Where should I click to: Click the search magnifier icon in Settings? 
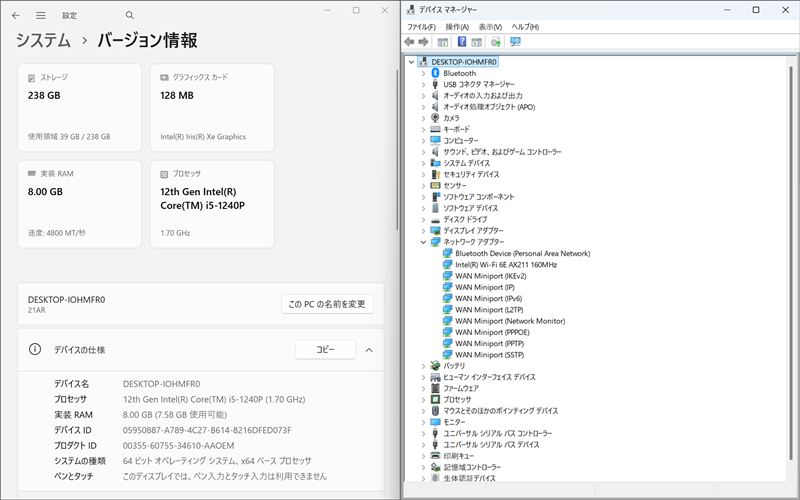130,16
